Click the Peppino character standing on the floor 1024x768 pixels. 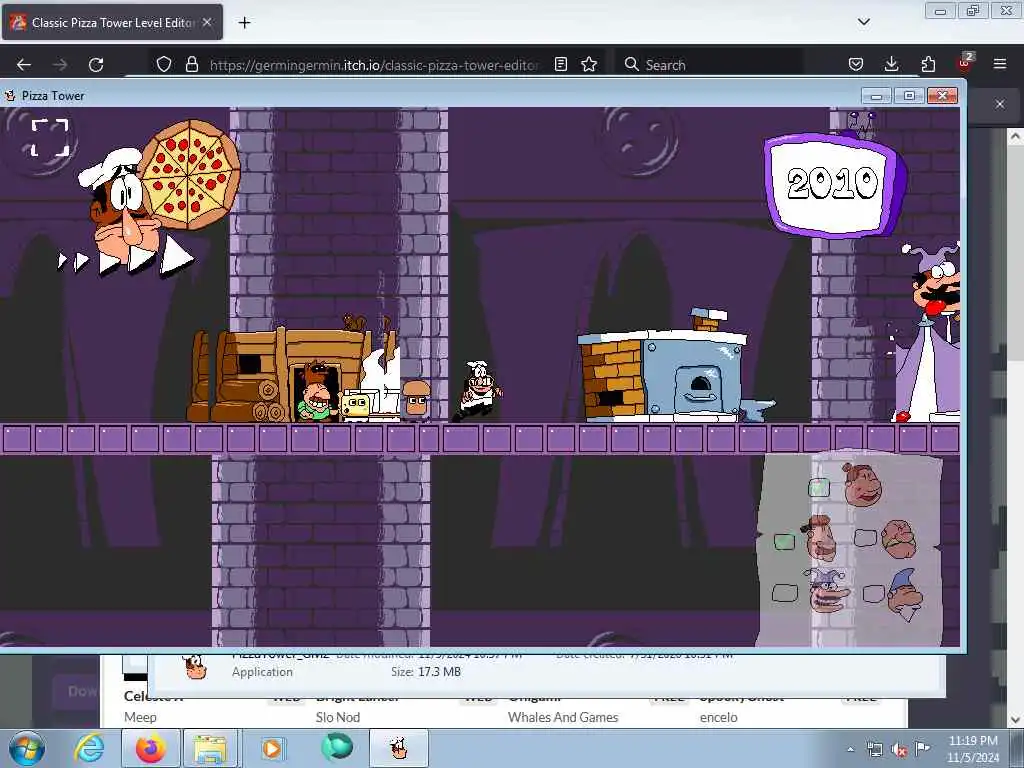point(479,391)
